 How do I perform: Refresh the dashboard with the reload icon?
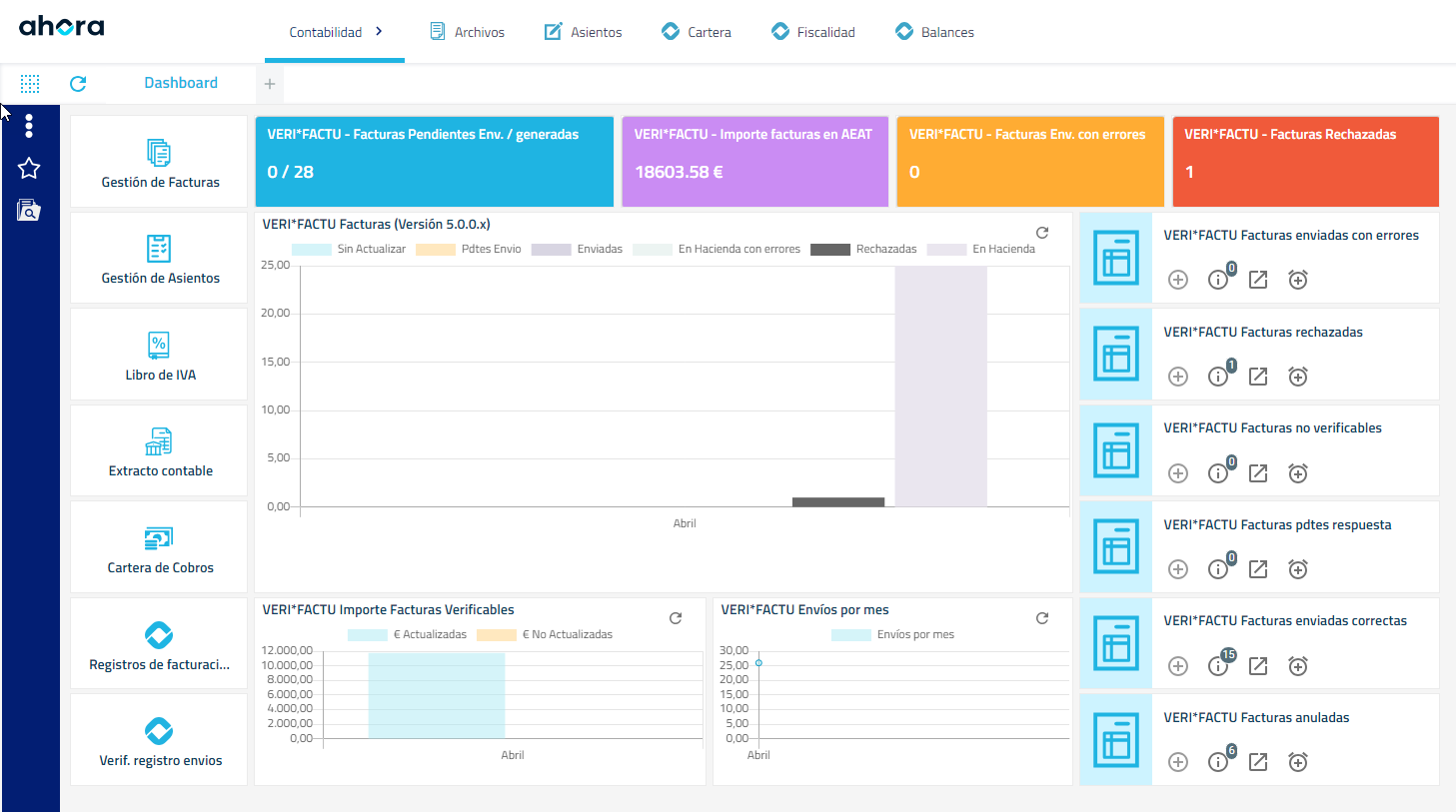tap(78, 84)
